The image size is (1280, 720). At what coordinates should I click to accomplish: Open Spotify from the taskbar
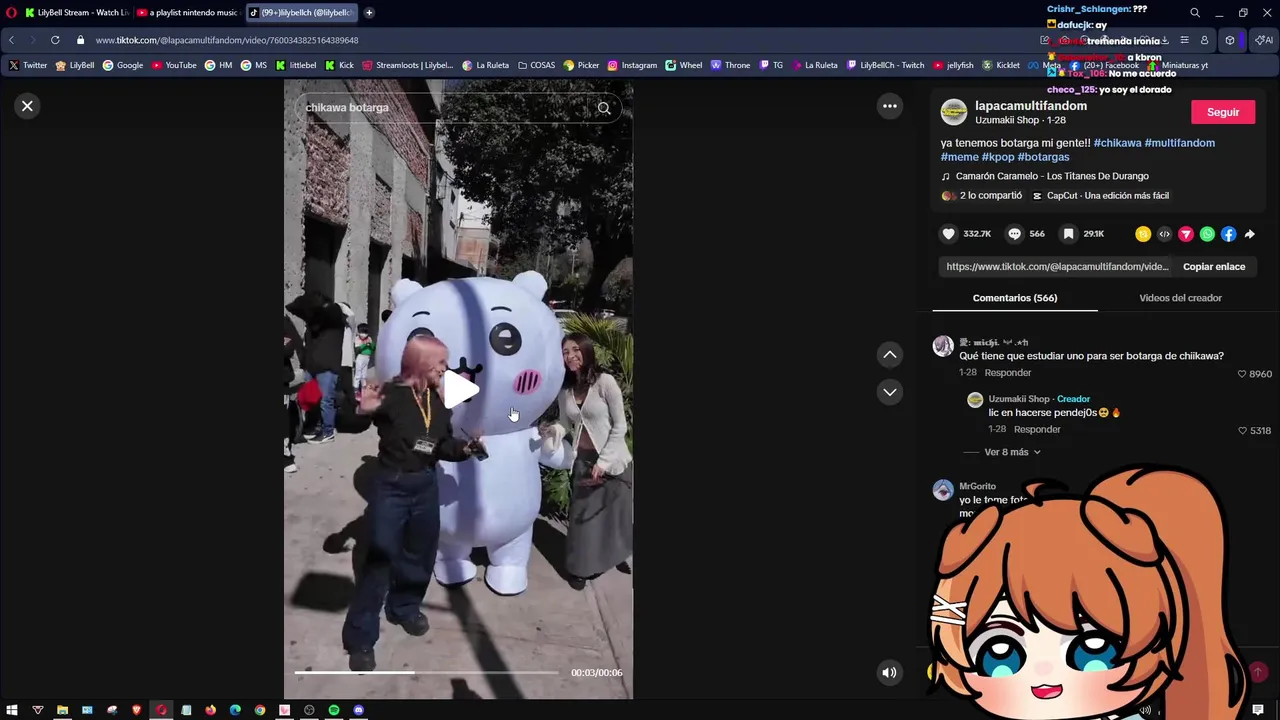334,710
